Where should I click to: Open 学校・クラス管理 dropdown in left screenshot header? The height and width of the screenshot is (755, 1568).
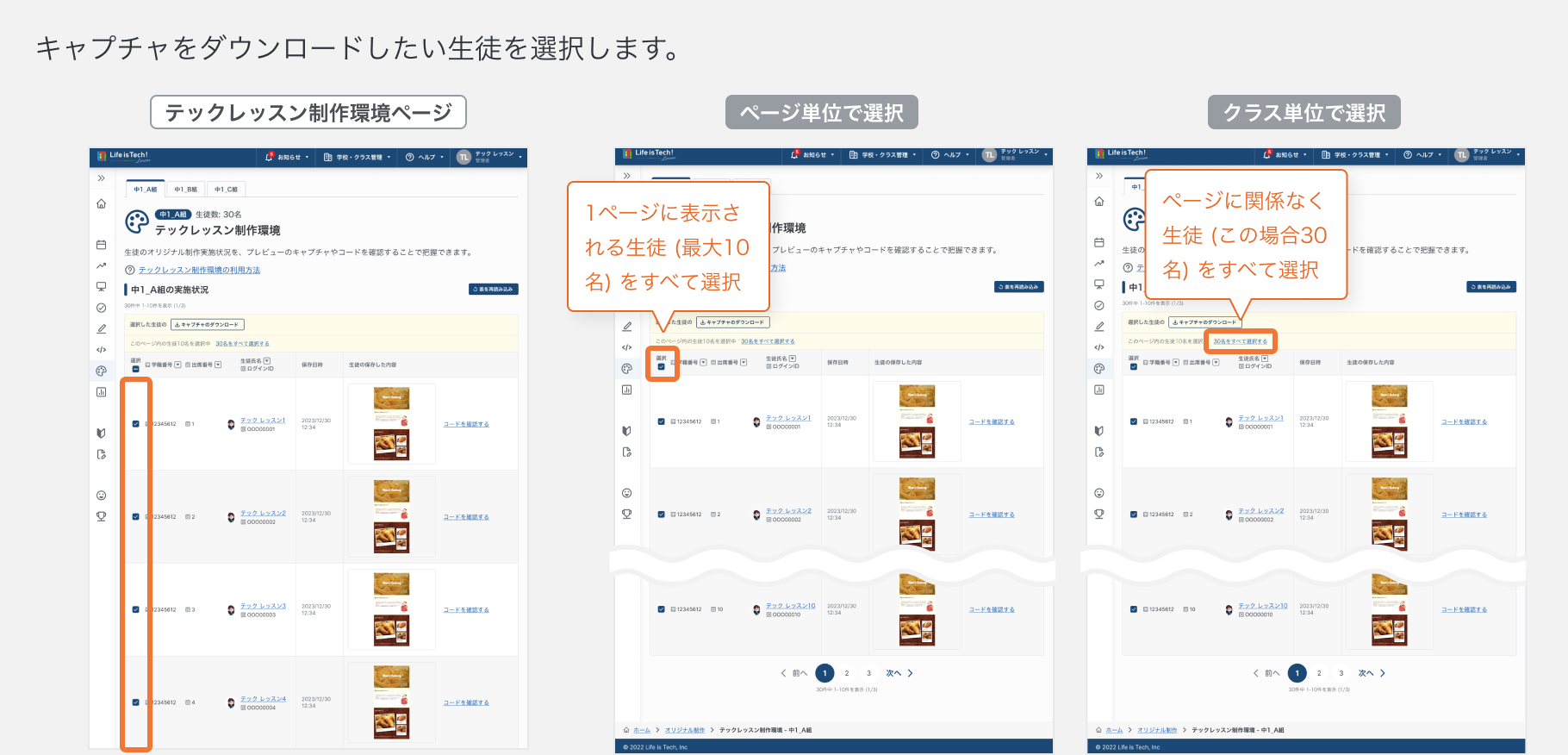coord(358,157)
